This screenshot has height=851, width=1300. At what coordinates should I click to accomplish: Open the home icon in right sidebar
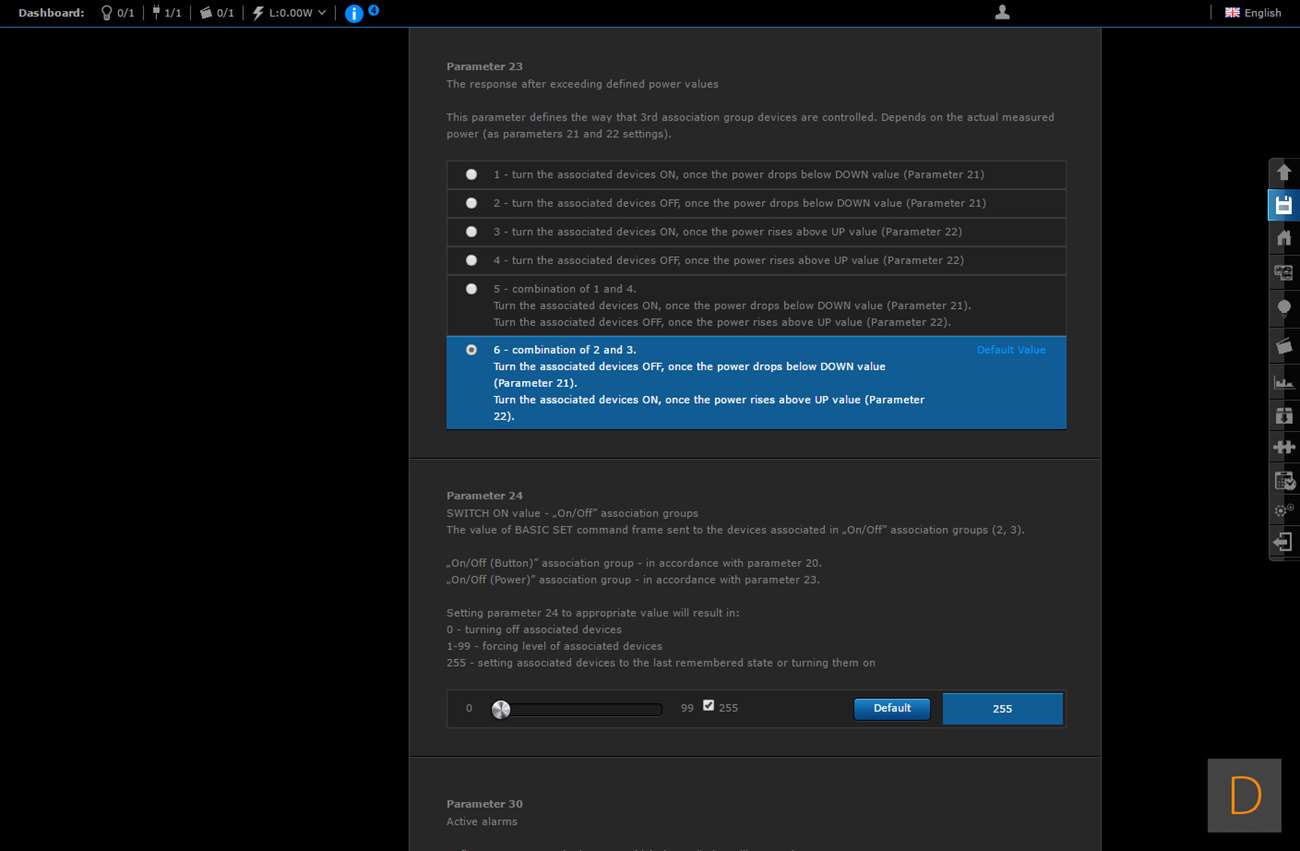[x=1284, y=238]
